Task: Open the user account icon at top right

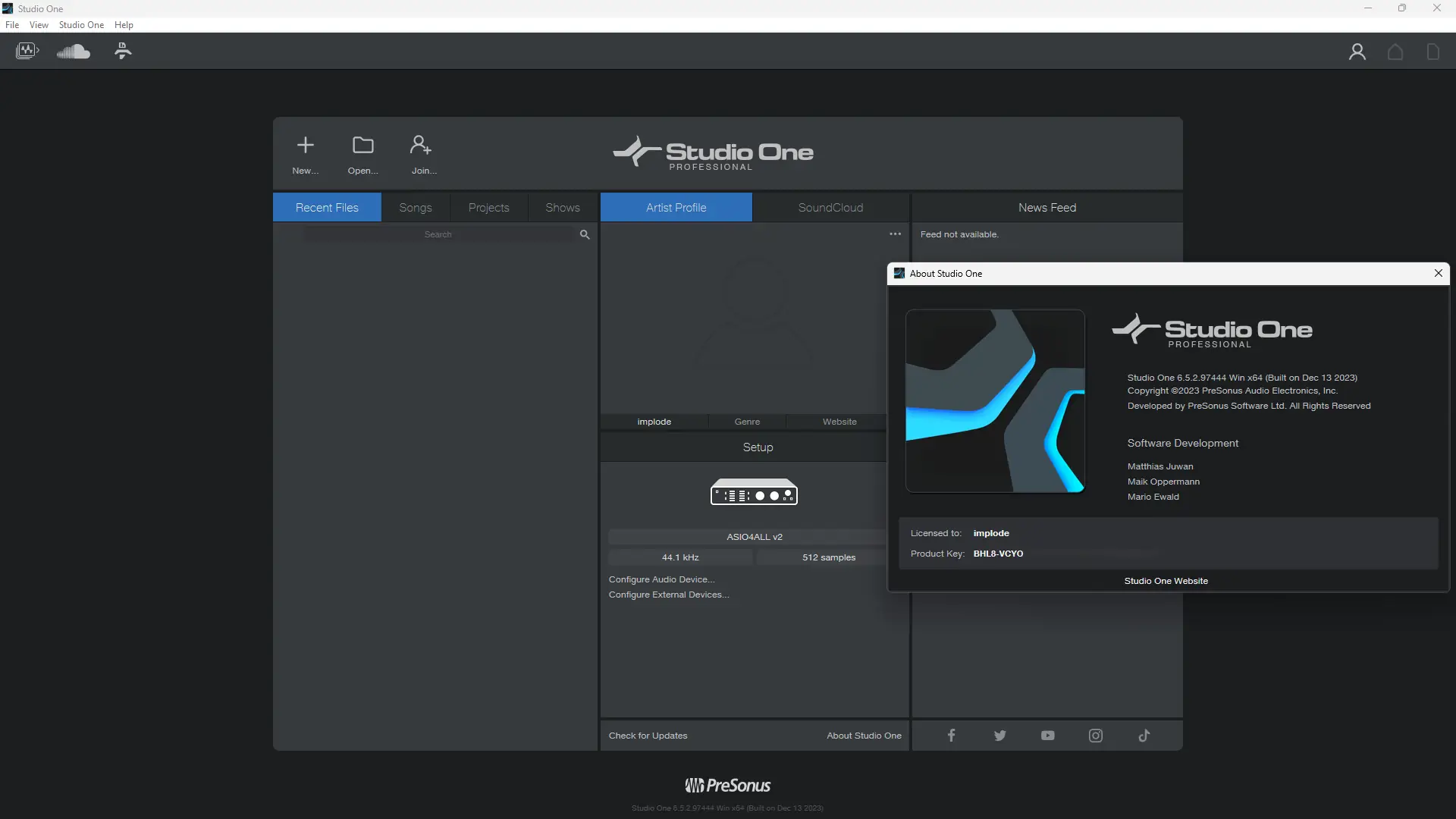Action: (1357, 52)
